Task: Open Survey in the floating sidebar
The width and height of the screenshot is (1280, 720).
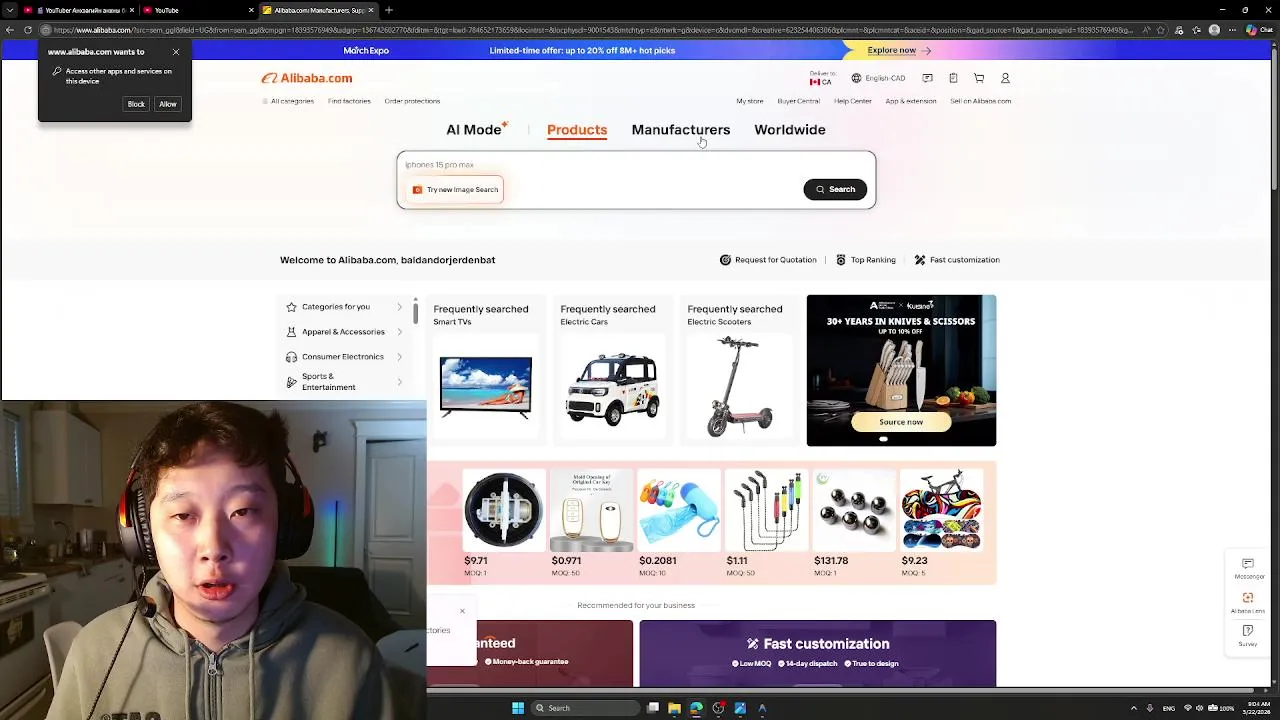Action: coord(1248,635)
